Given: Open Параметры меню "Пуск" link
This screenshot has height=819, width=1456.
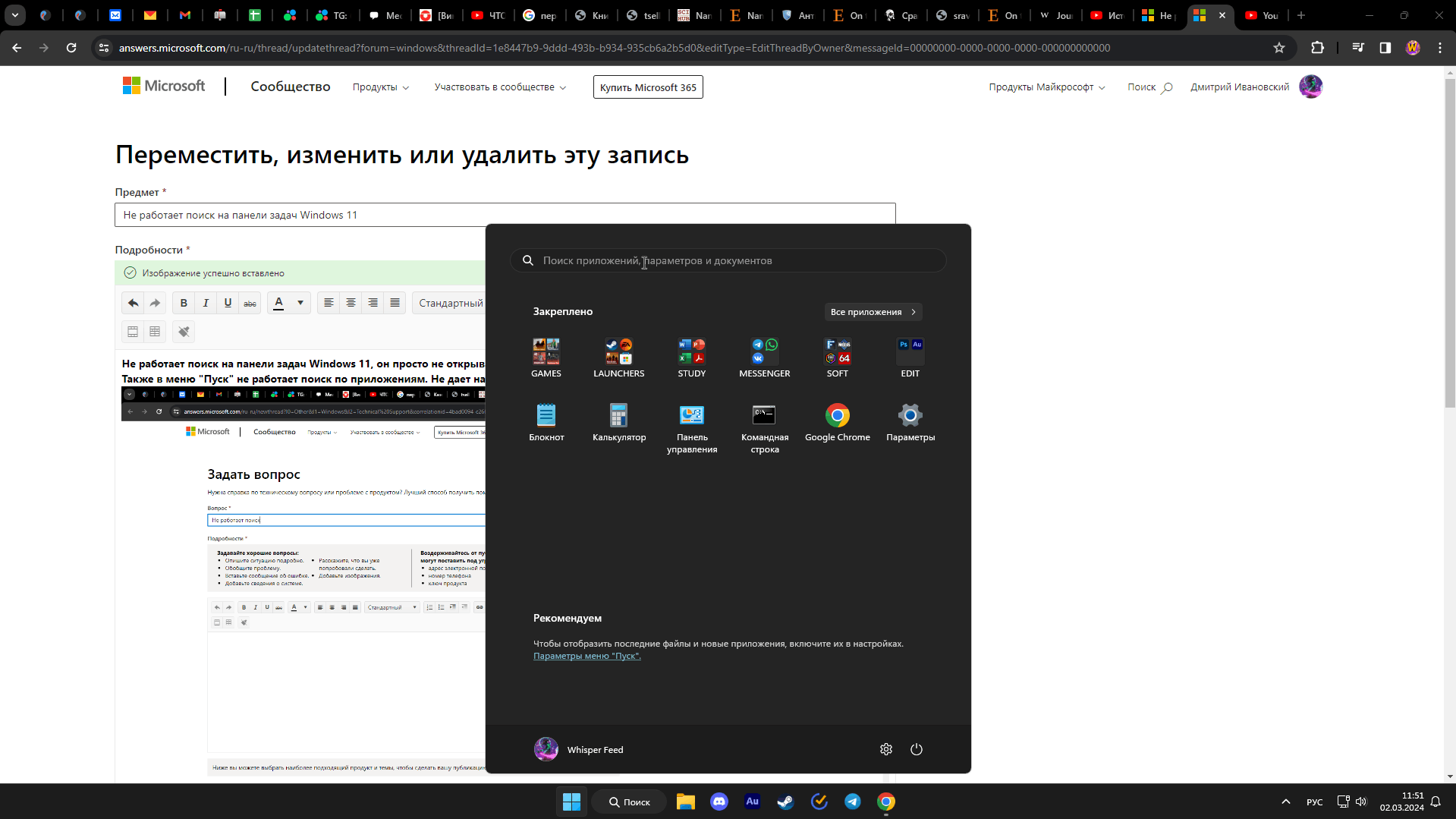Looking at the screenshot, I should (586, 656).
